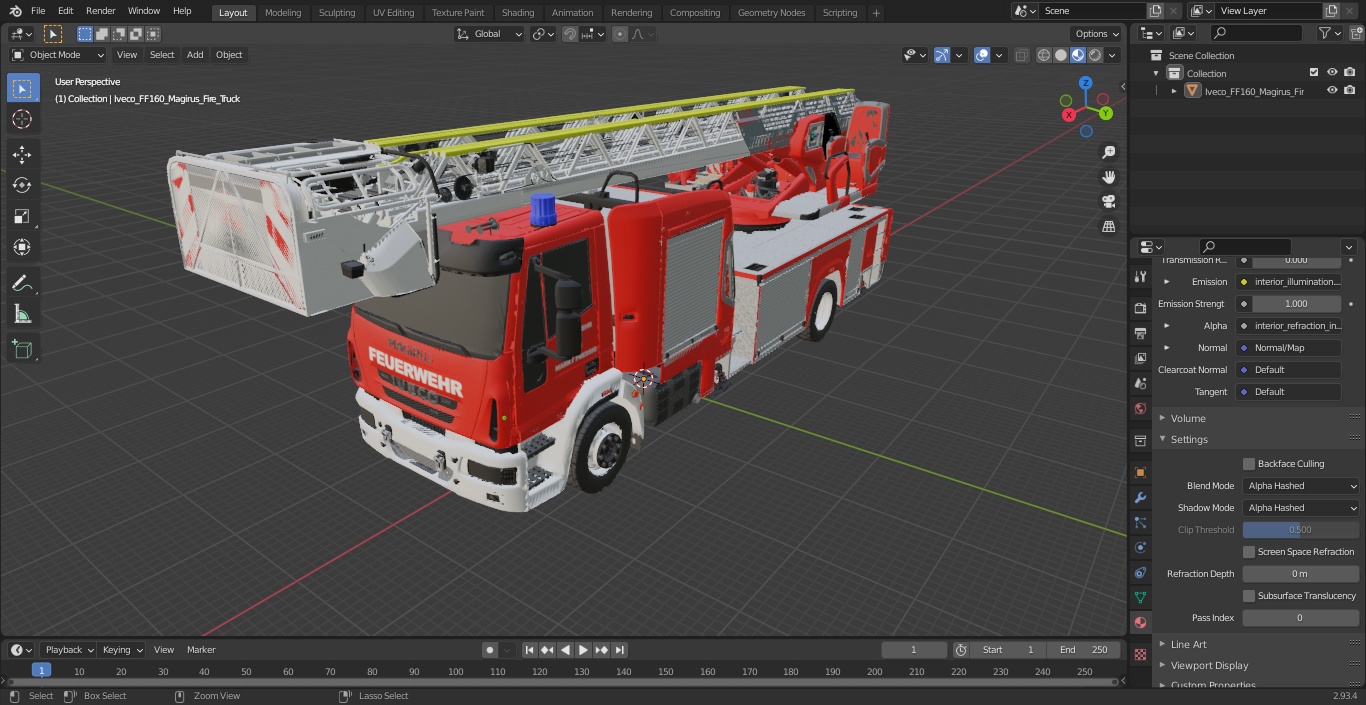Exclude Collection from view layer checkbox
This screenshot has width=1366, height=705.
(1314, 73)
